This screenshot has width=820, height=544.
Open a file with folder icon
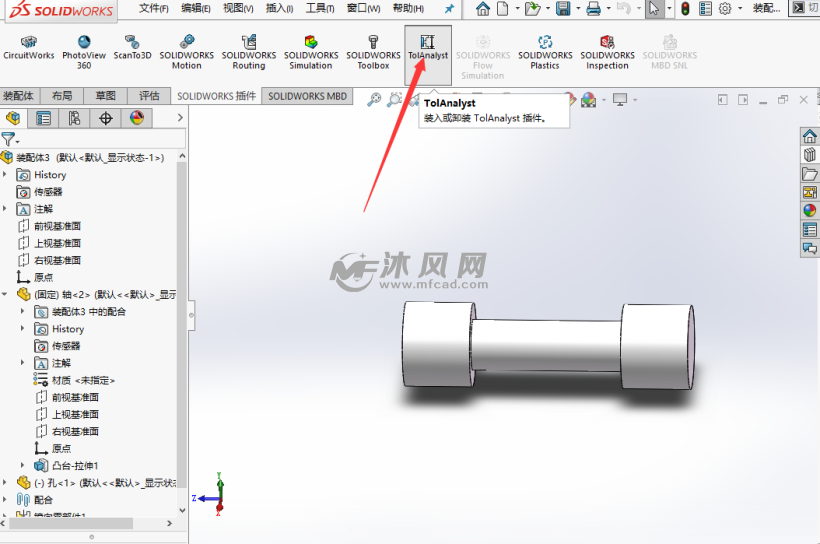coord(532,8)
